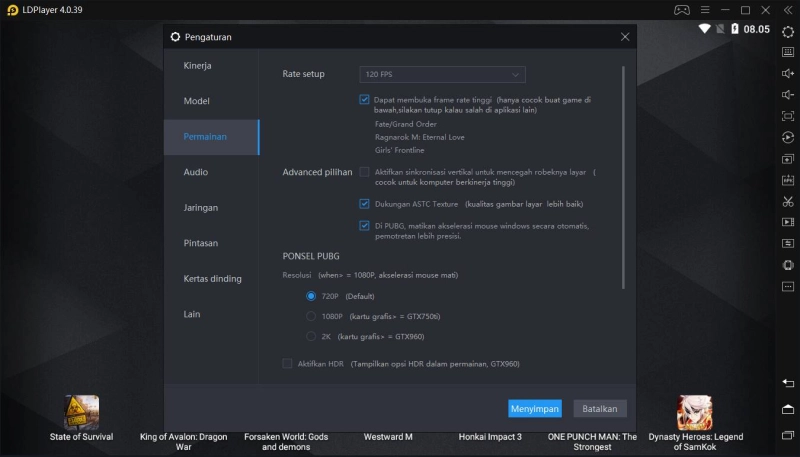
Task: Uncheck the high frame rate checkbox
Action: [365, 100]
